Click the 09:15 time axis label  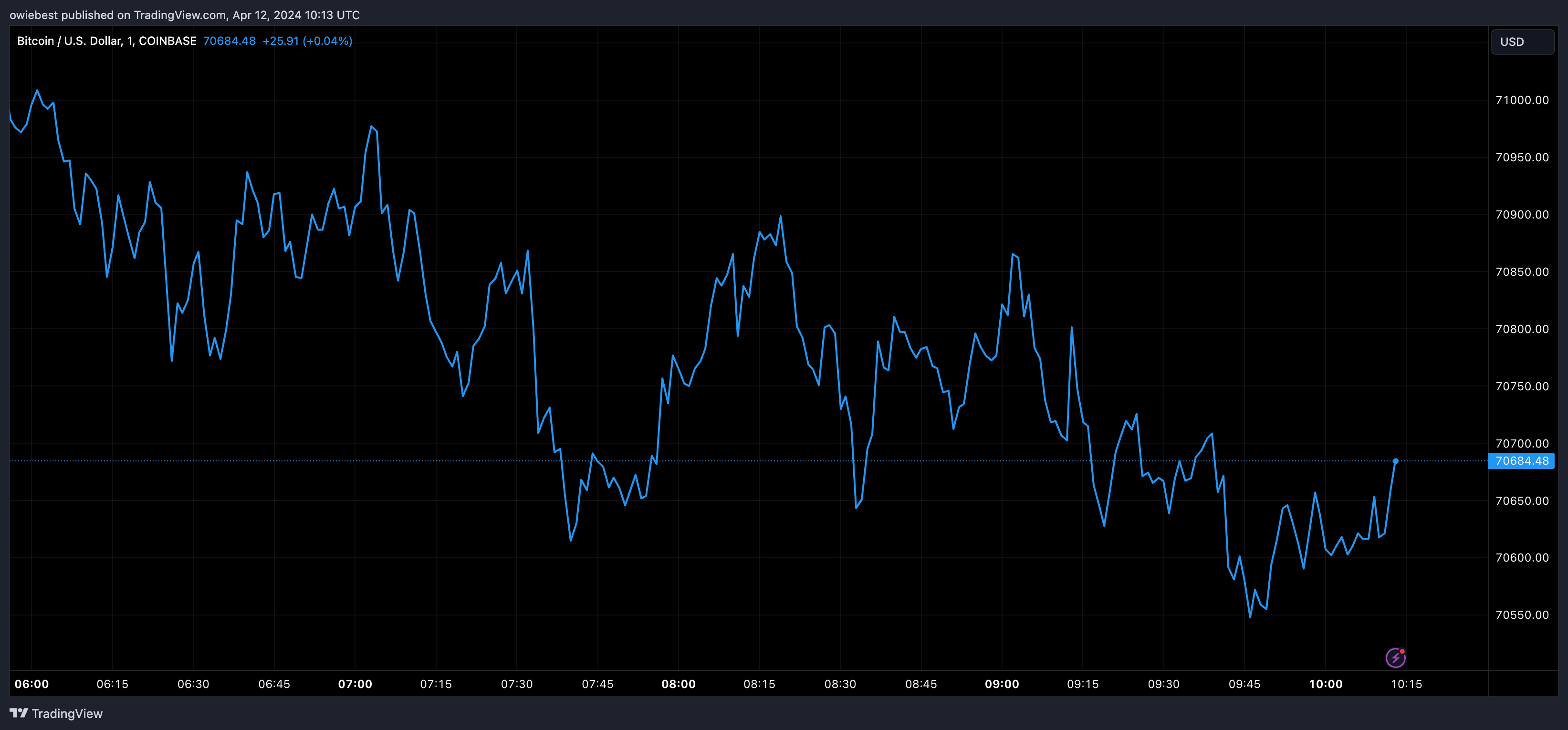click(1083, 684)
